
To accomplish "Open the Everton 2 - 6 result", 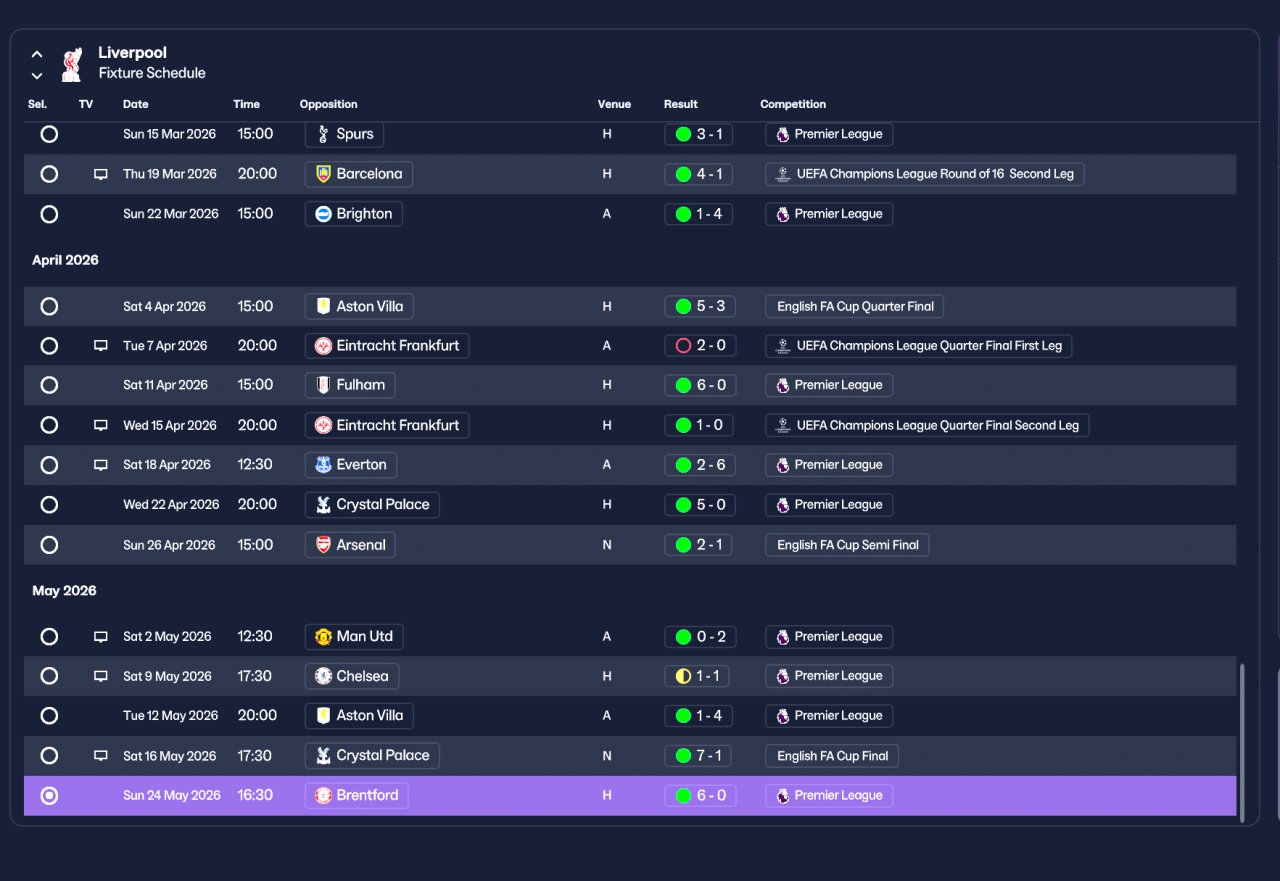I will tap(698, 465).
